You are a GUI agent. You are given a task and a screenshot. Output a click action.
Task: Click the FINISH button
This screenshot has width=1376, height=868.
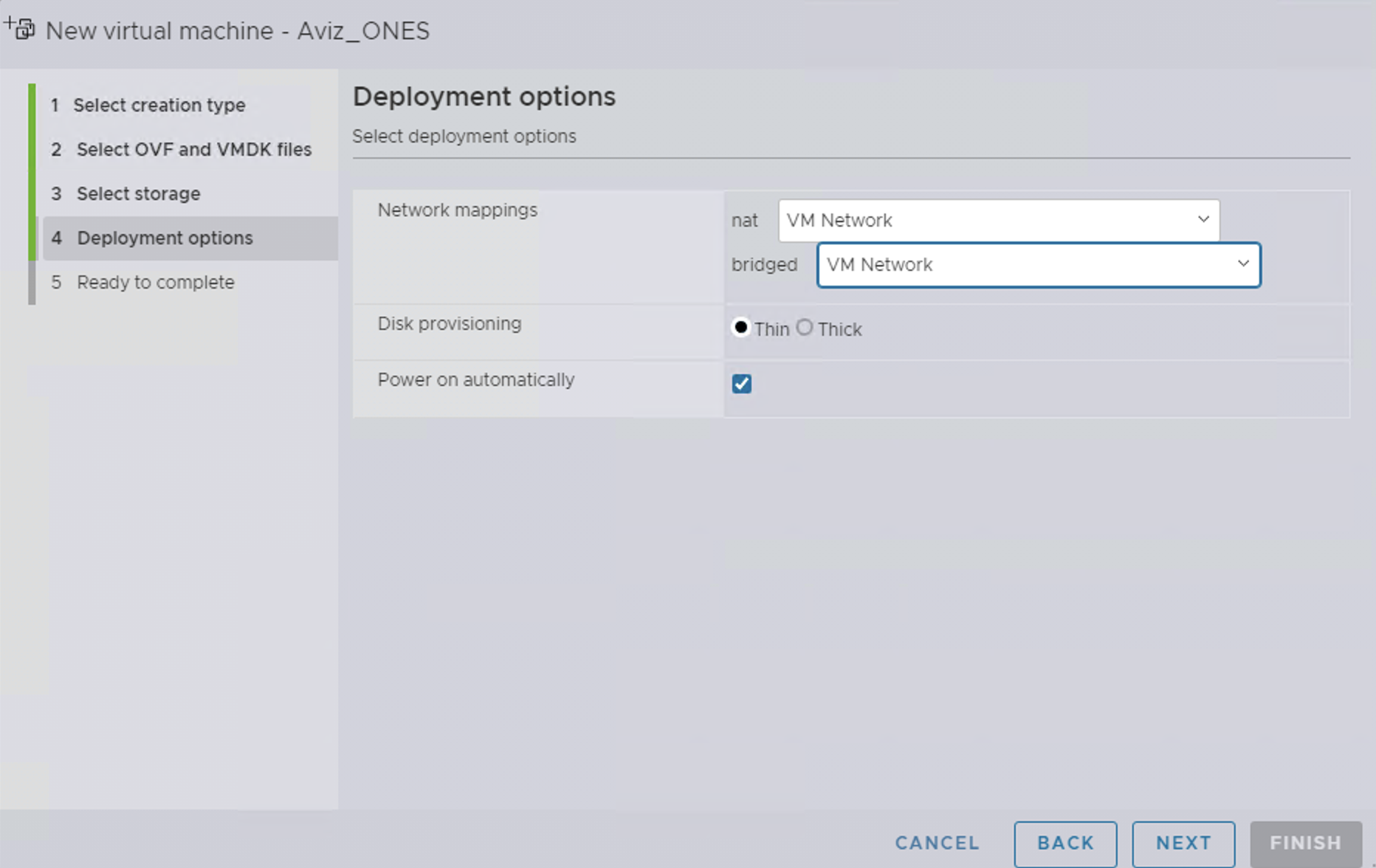[x=1305, y=843]
